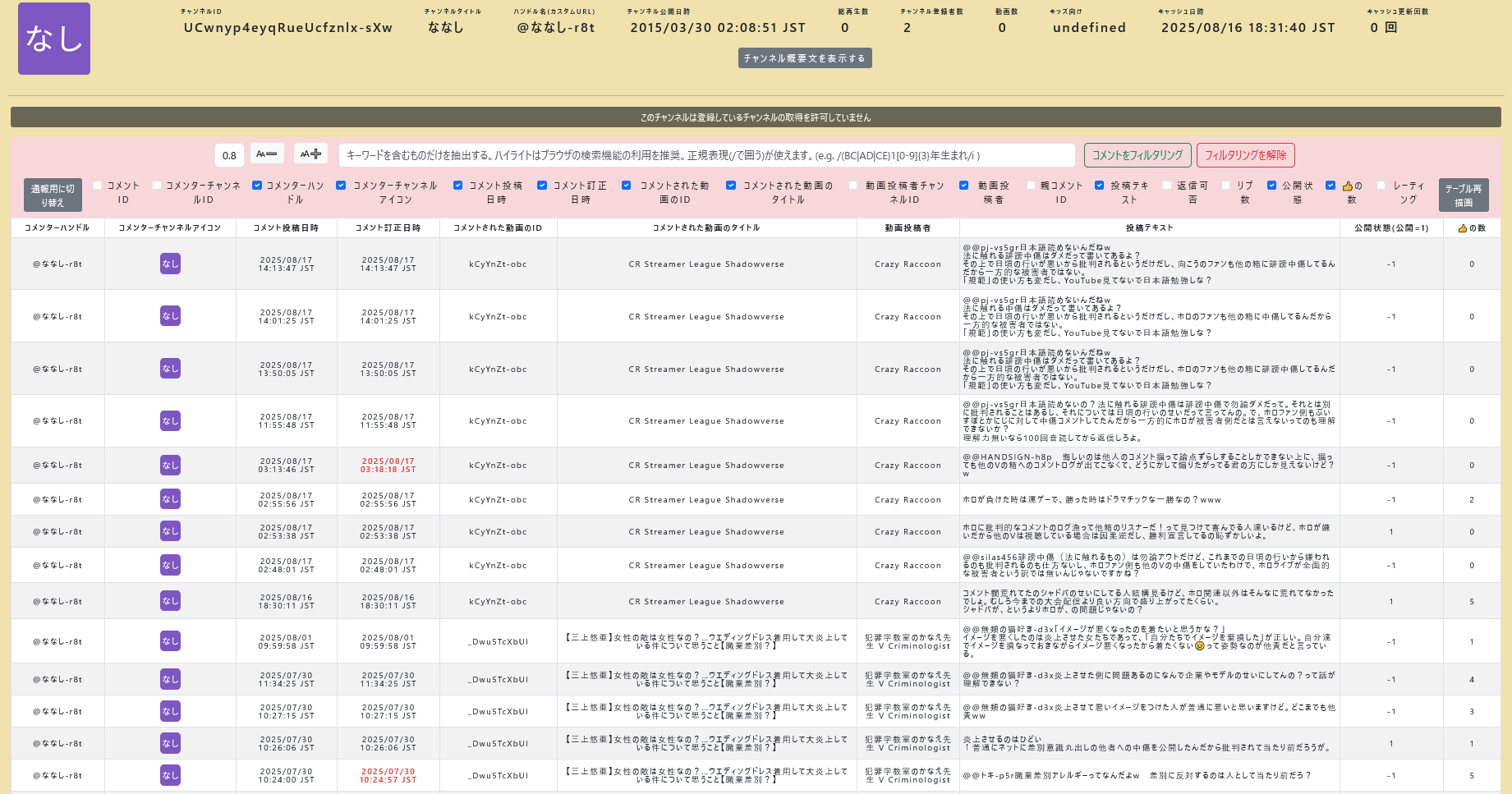Toggle the 返信可否 column checkbox
Viewport: 1512px width, 794px height.
pyautogui.click(x=1167, y=186)
